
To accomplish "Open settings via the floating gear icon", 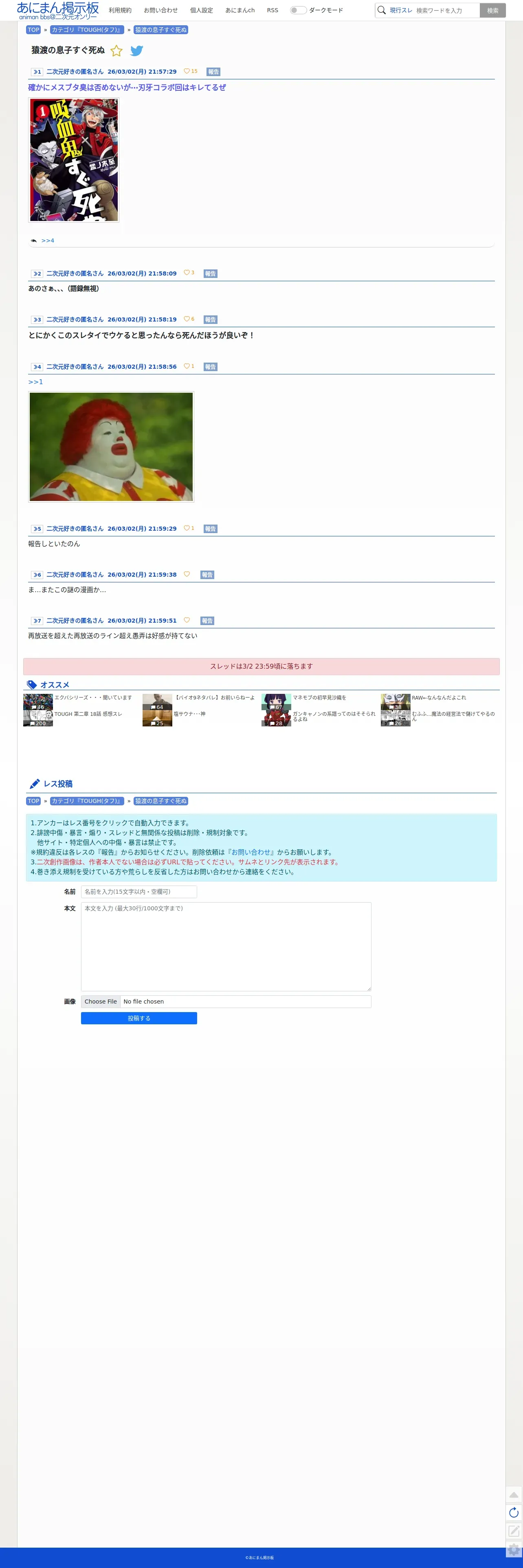I will click(514, 1549).
